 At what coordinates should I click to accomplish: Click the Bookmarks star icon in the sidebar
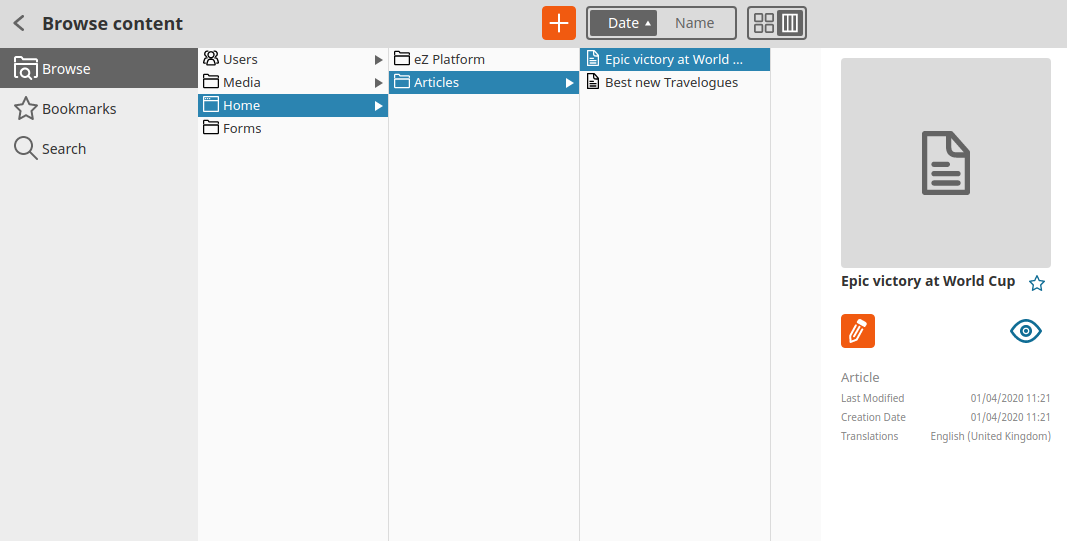coord(26,108)
